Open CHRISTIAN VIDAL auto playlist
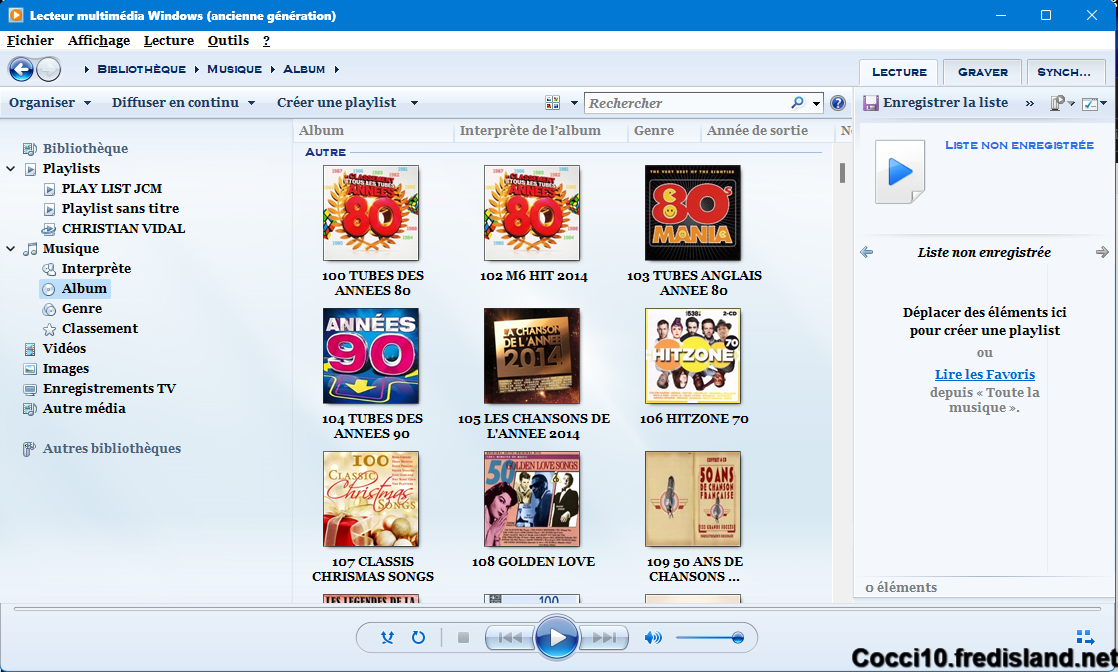This screenshot has height=672, width=1118. tap(123, 228)
